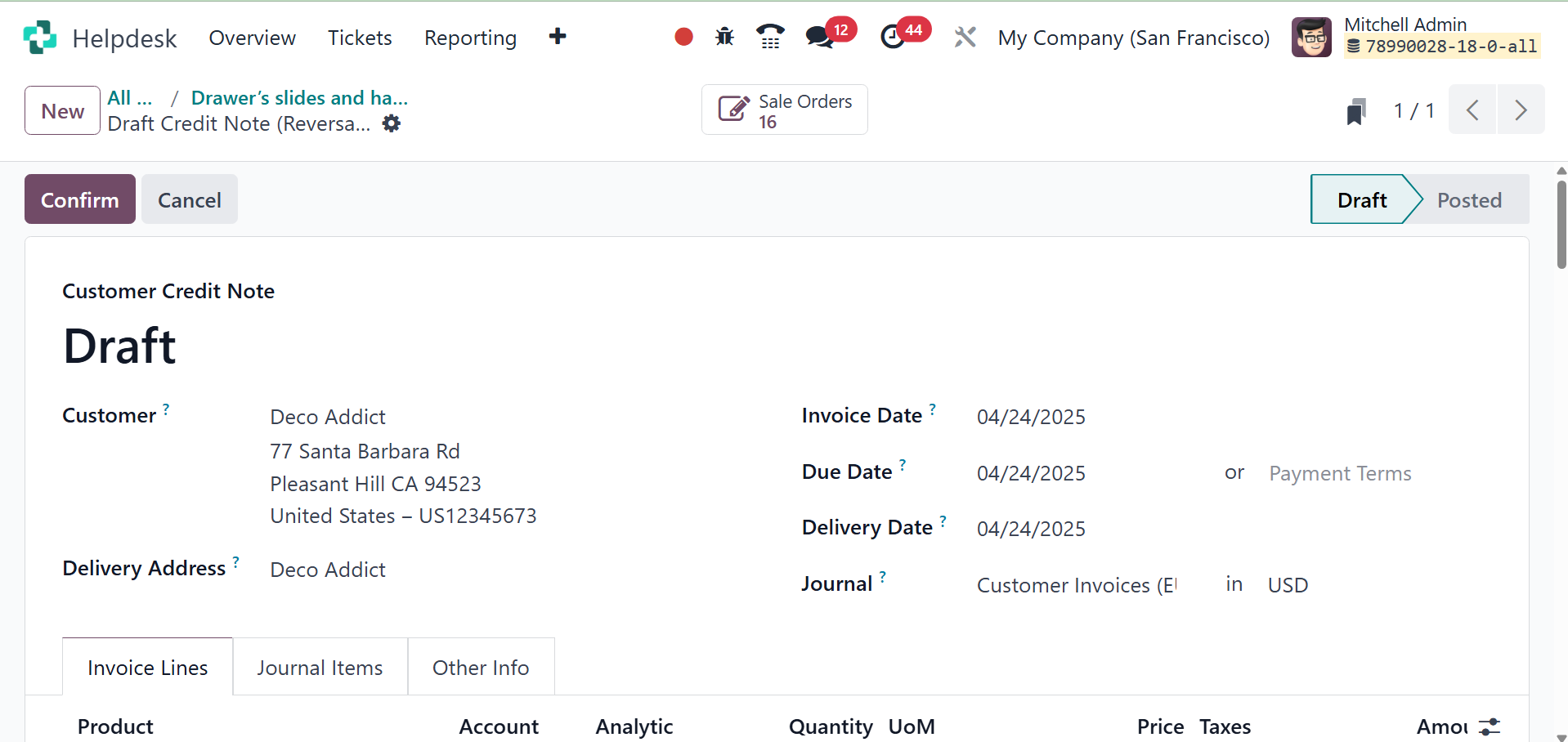The image size is (1568, 742).
Task: Click the red recording indicator icon
Action: [683, 37]
